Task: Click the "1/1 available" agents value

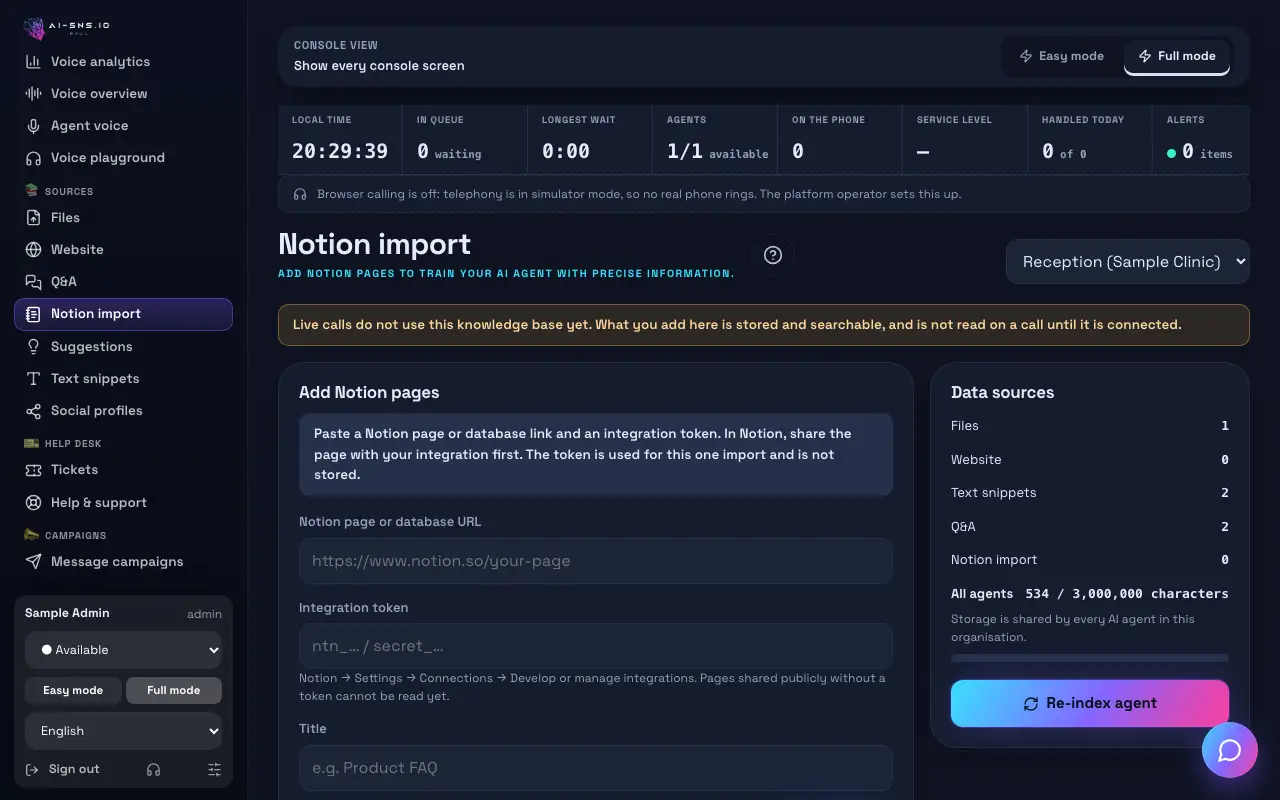Action: point(717,152)
